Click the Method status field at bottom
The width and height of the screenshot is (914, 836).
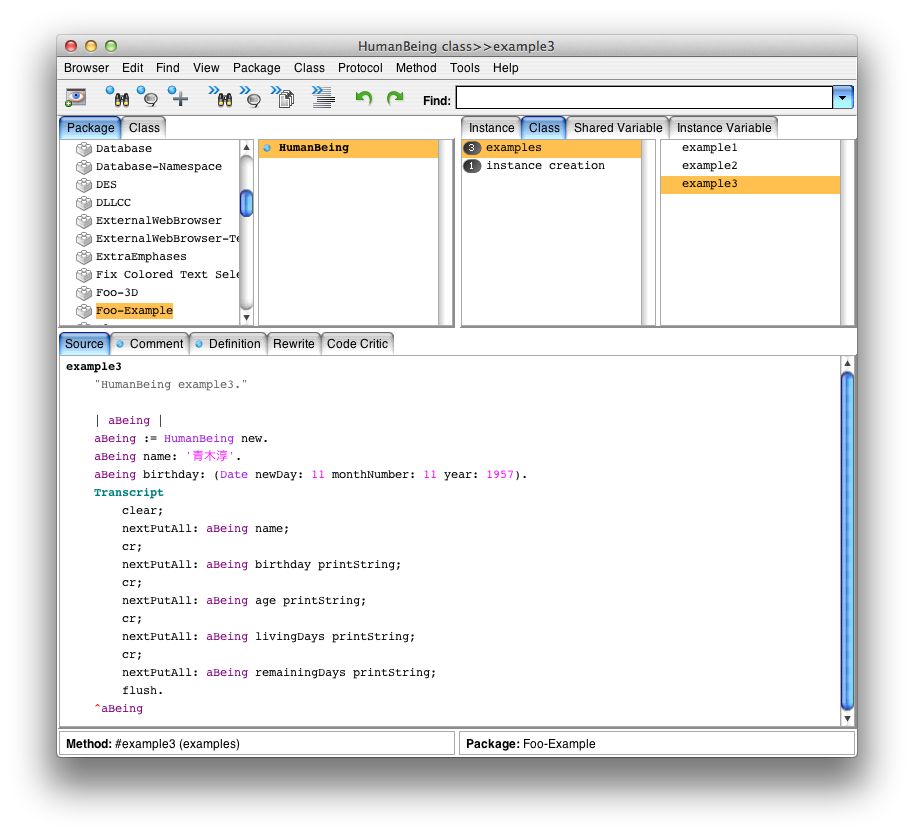[256, 744]
